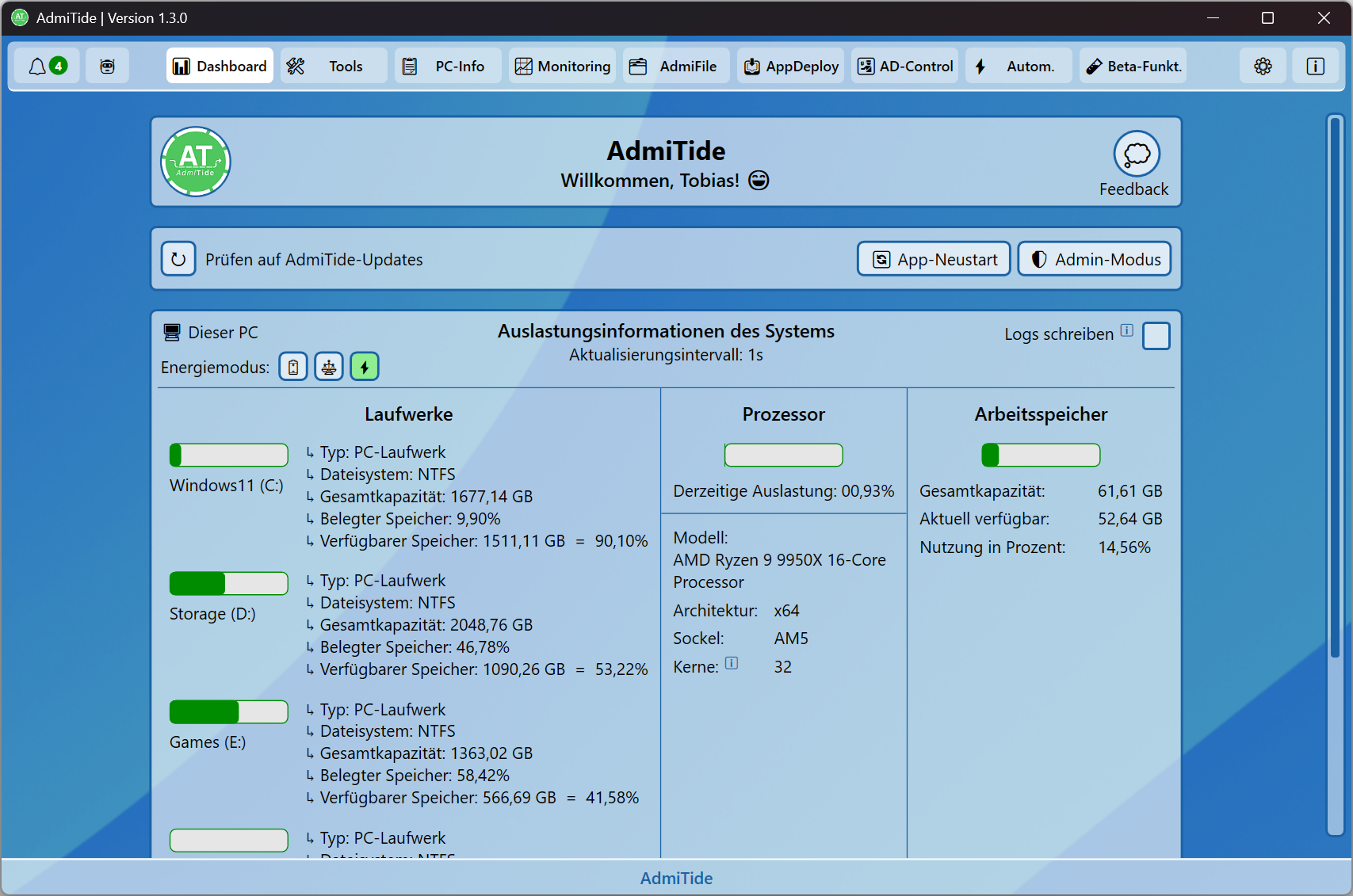Click the Storage (D:) usage bar
Screen dimensions: 1353x896
pyautogui.click(x=228, y=583)
